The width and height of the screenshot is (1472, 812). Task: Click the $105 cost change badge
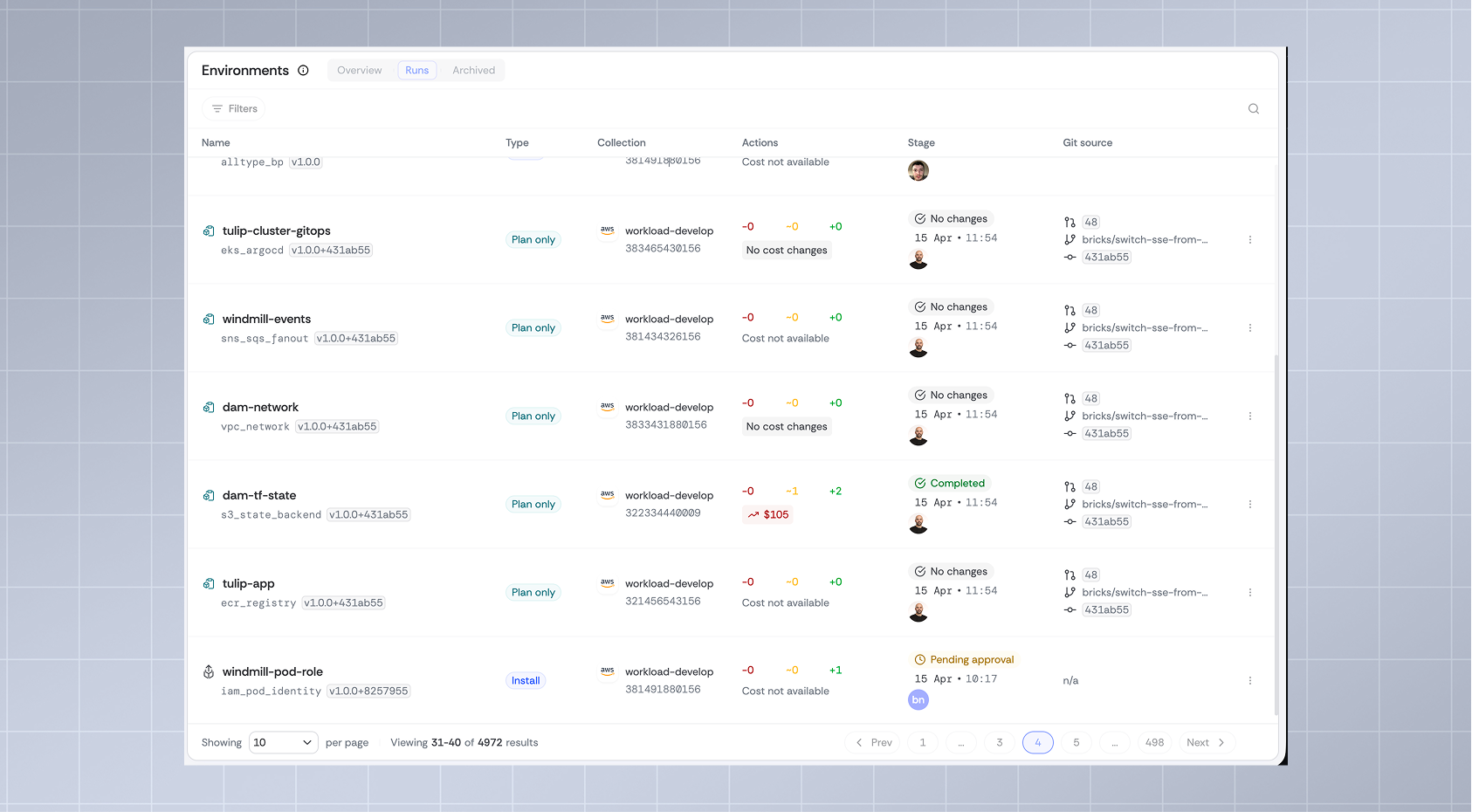768,515
